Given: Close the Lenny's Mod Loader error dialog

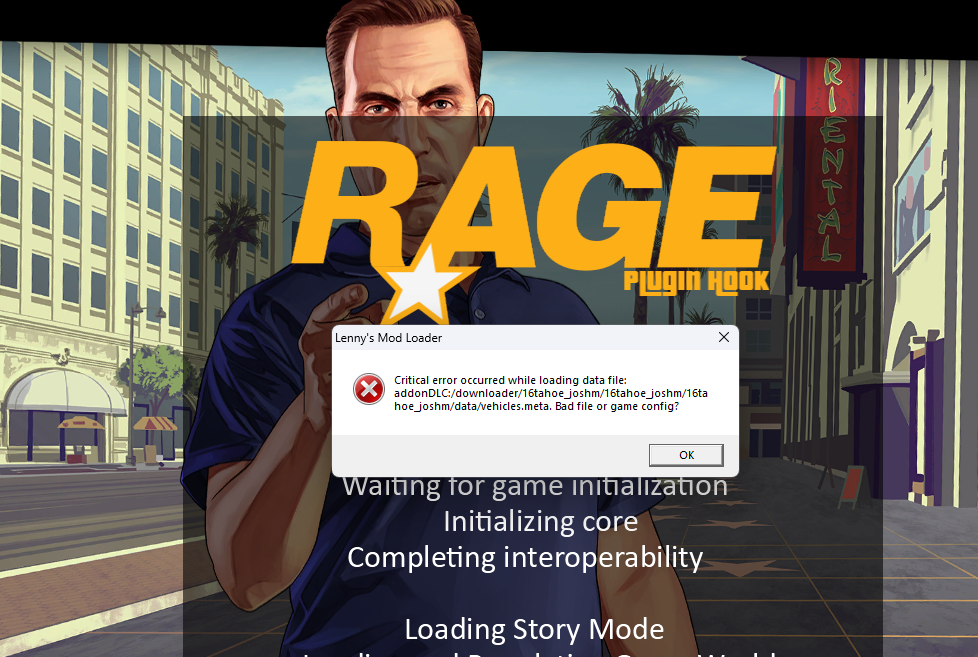Looking at the screenshot, I should point(724,338).
